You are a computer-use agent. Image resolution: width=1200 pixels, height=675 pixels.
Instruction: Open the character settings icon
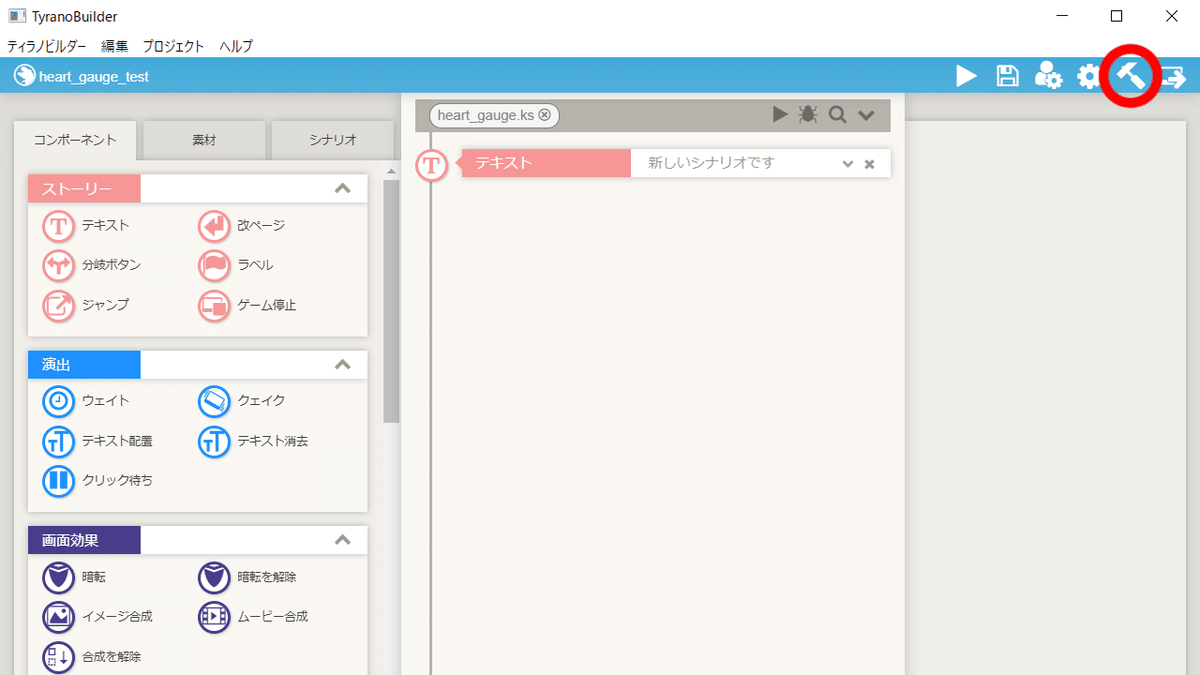point(1048,76)
